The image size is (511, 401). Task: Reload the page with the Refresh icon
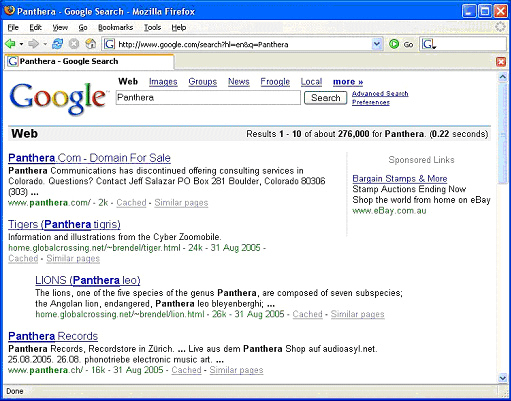[x=58, y=44]
